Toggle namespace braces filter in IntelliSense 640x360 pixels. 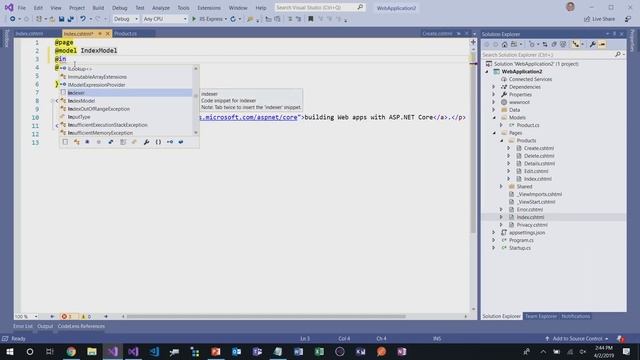158,142
